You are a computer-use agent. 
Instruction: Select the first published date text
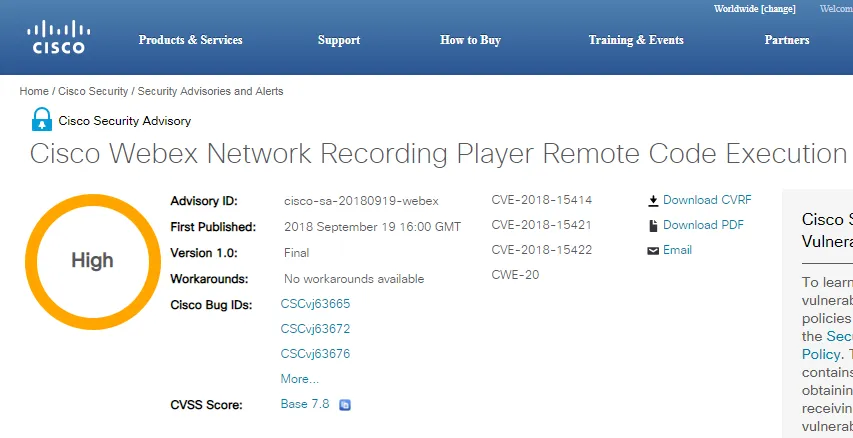pyautogui.click(x=373, y=227)
